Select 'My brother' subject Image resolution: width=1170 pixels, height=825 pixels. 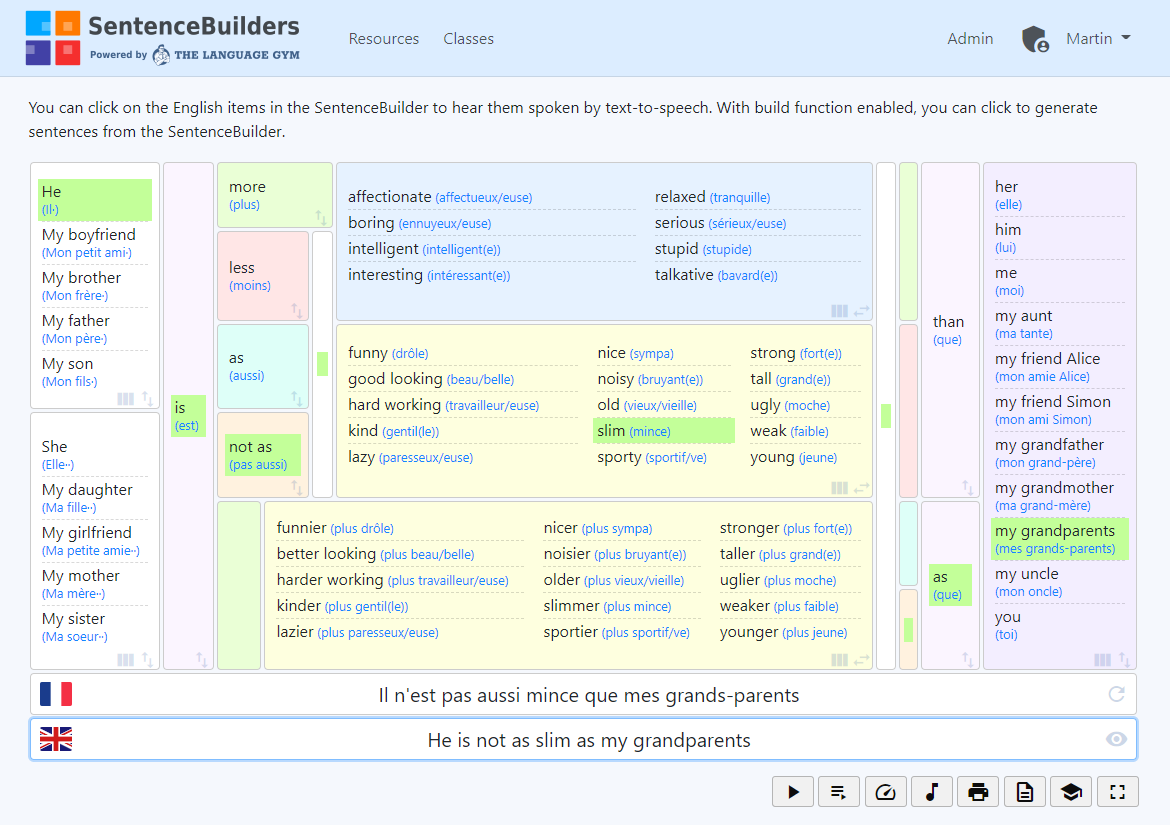(95, 286)
